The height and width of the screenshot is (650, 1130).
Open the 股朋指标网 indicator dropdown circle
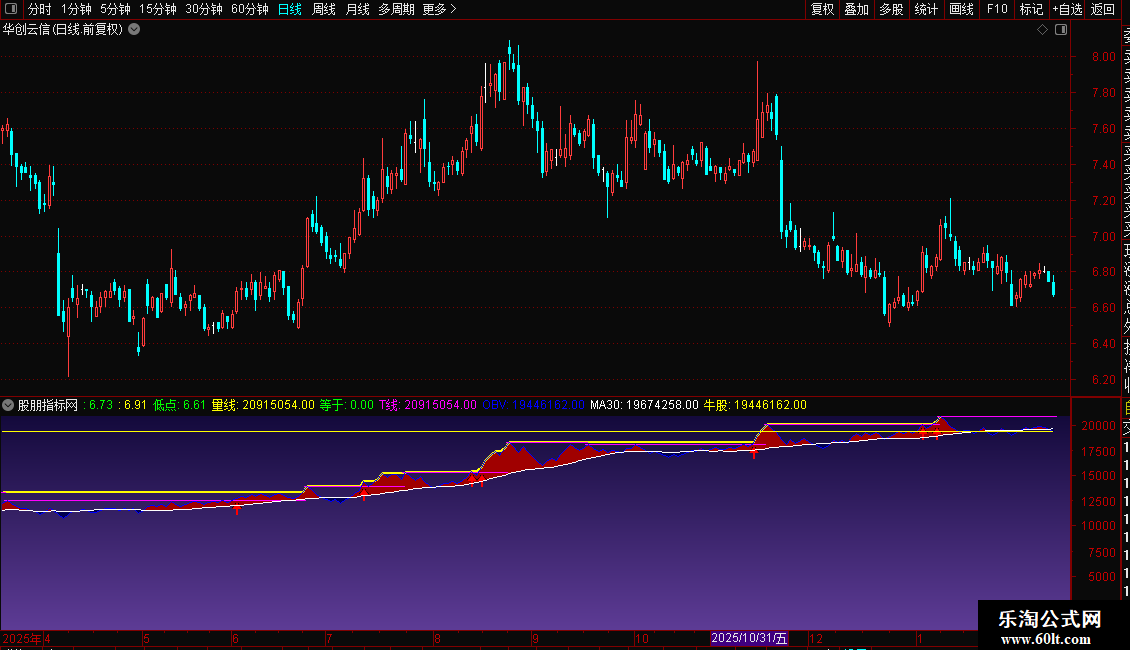click(x=8, y=405)
